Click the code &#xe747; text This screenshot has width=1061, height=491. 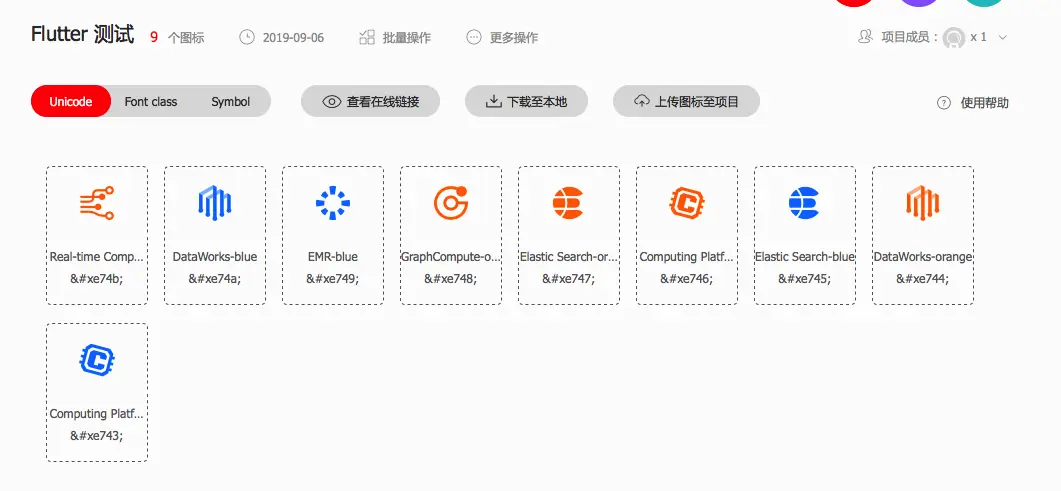click(x=568, y=279)
